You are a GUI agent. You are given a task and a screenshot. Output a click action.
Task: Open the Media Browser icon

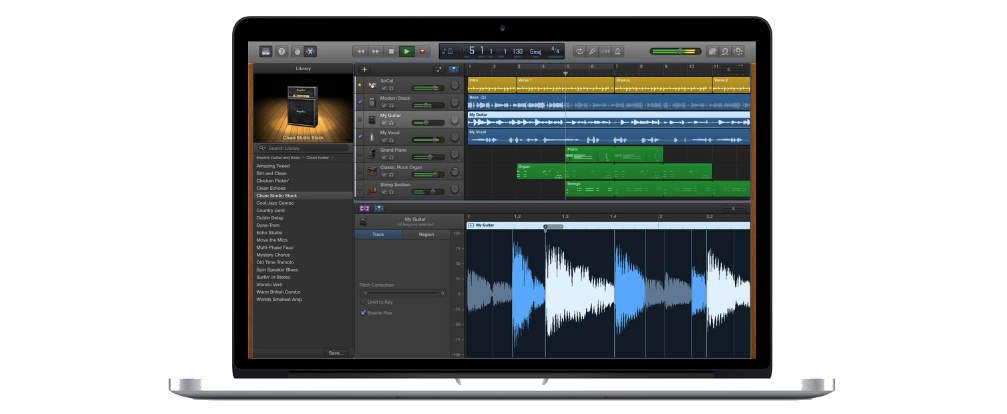pyautogui.click(x=739, y=51)
